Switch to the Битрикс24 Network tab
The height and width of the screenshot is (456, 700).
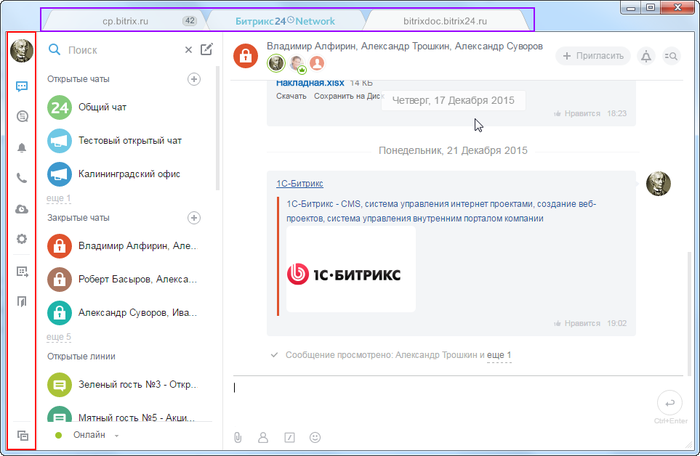point(285,21)
